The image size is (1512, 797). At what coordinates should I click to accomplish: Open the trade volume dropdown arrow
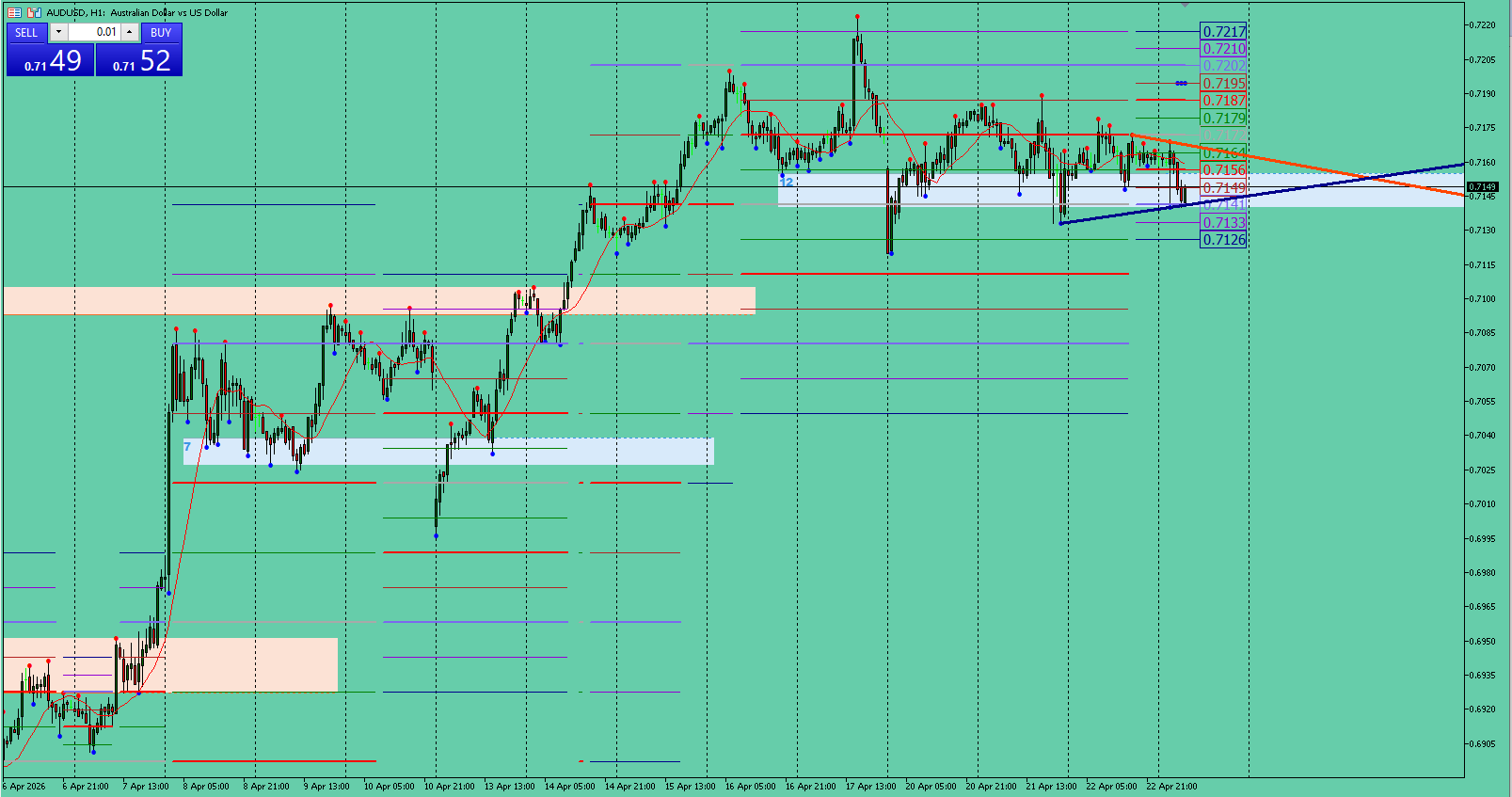coord(58,32)
